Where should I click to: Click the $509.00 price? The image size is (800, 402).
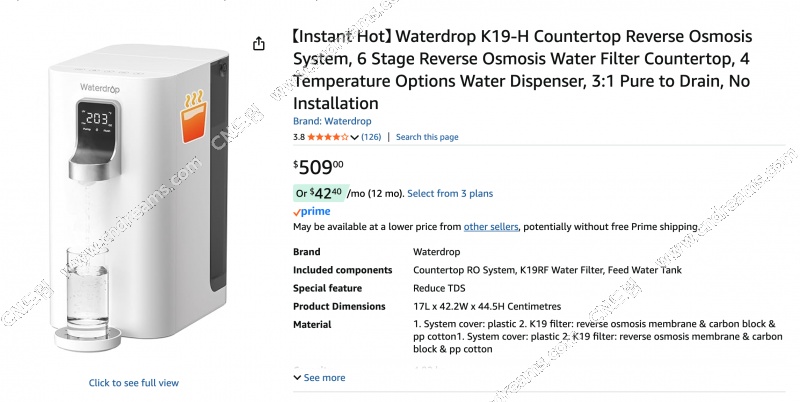318,166
